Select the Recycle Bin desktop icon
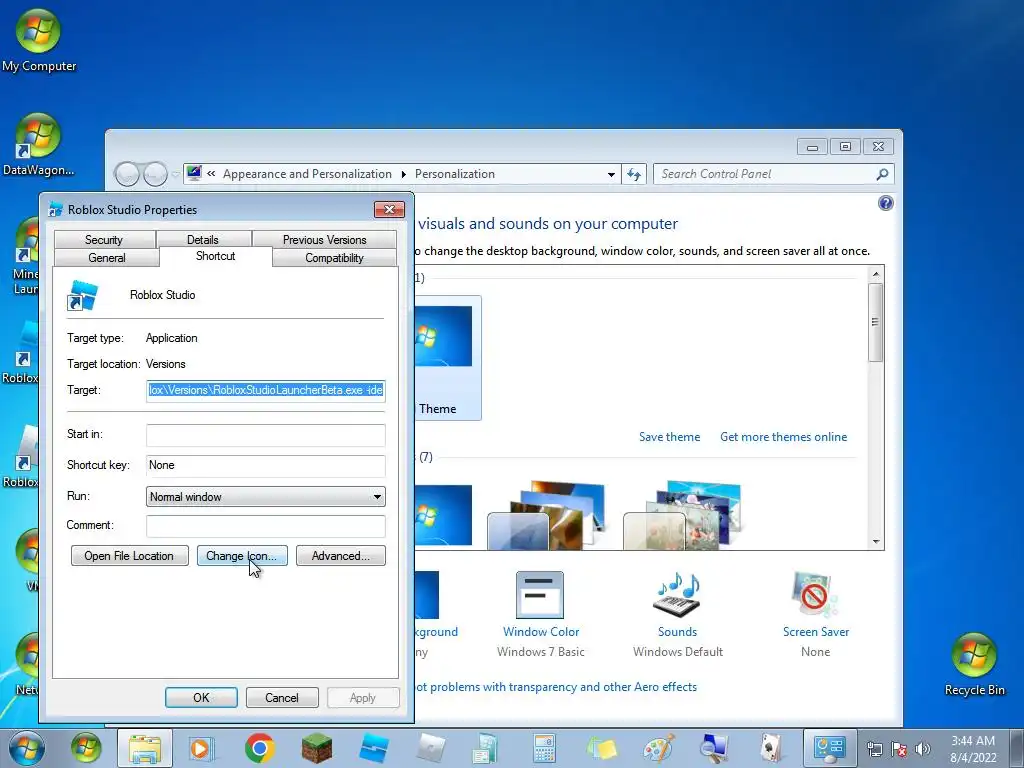Screen dimensions: 1024x768 (x=974, y=665)
